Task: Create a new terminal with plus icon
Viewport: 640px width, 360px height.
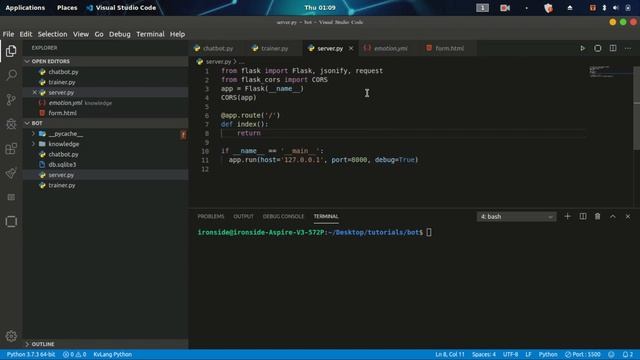Action: tap(567, 216)
